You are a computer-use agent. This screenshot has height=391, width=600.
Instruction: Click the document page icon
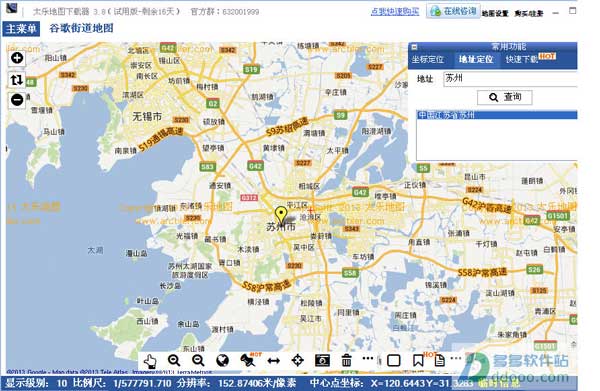coord(440,360)
